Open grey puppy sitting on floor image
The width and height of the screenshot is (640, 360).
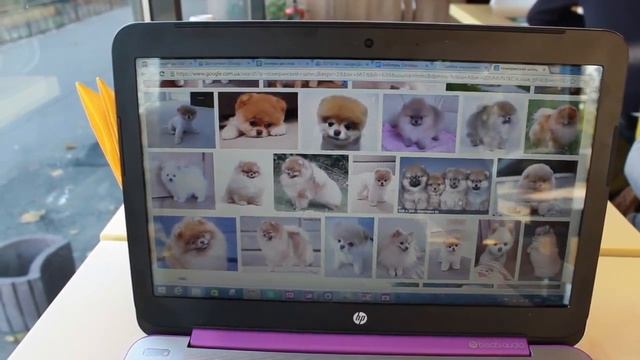click(181, 120)
